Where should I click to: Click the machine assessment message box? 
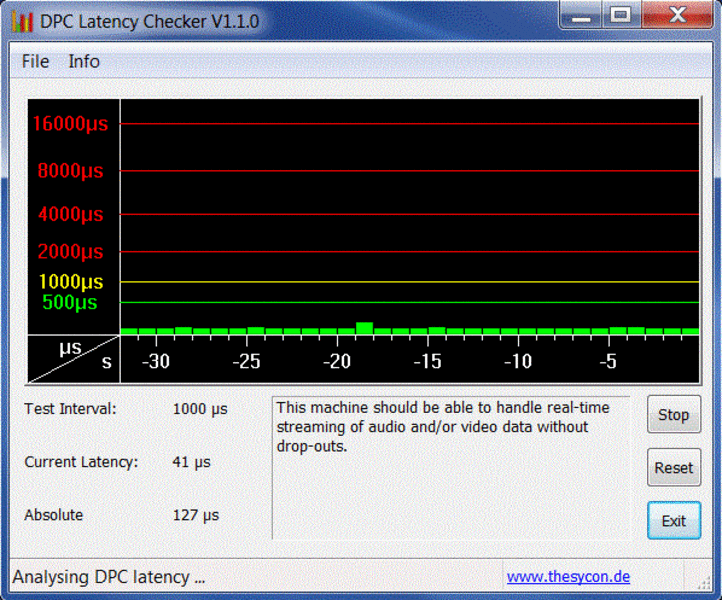click(451, 467)
